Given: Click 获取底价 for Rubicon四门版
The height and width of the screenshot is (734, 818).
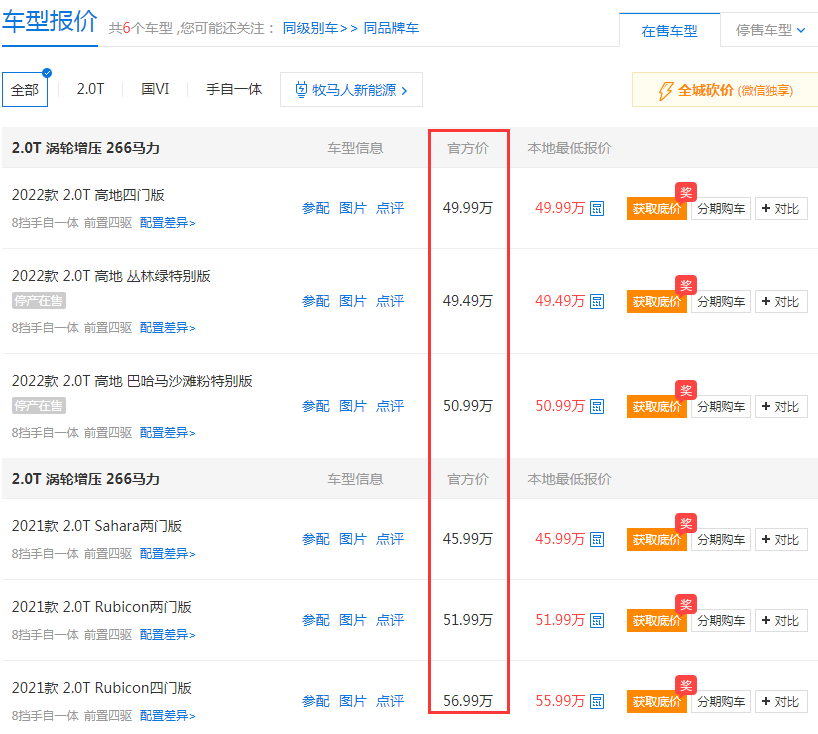Looking at the screenshot, I should point(656,702).
